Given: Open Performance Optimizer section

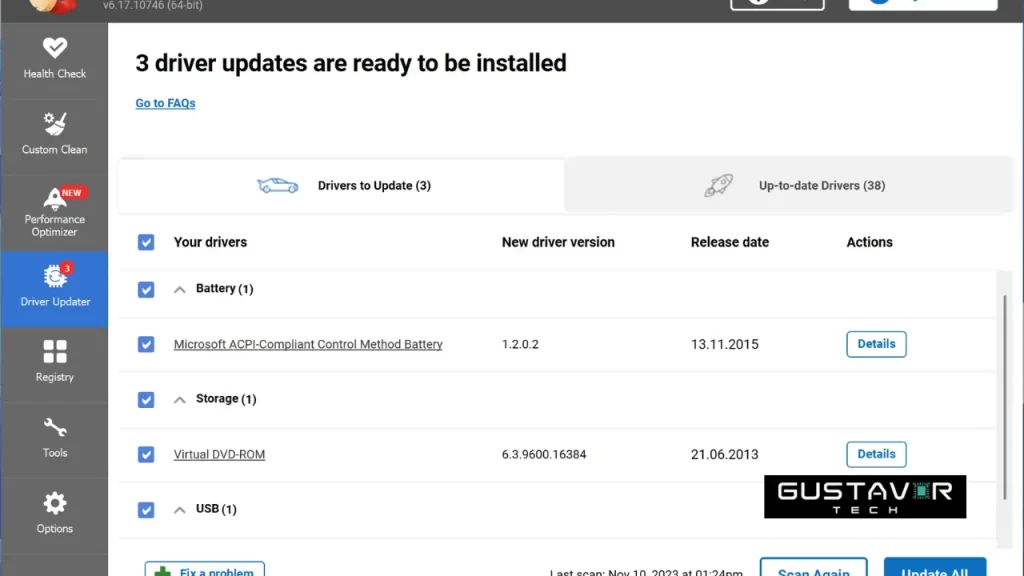Looking at the screenshot, I should 54,213.
